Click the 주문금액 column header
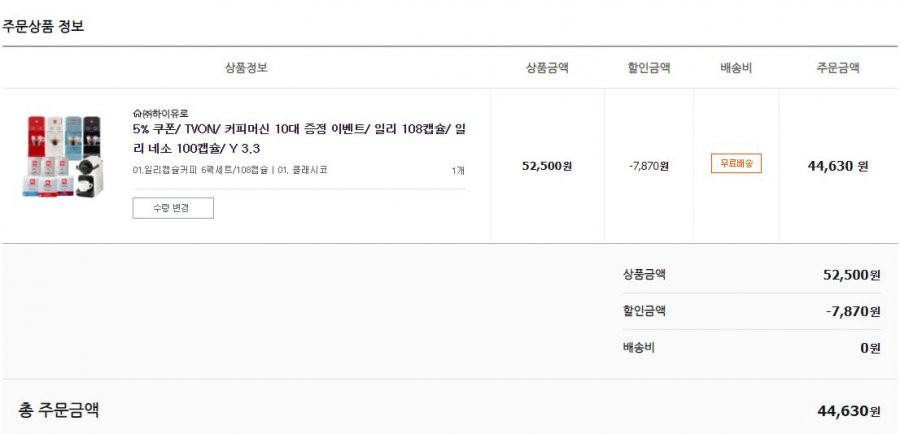This screenshot has height=434, width=900. click(838, 68)
